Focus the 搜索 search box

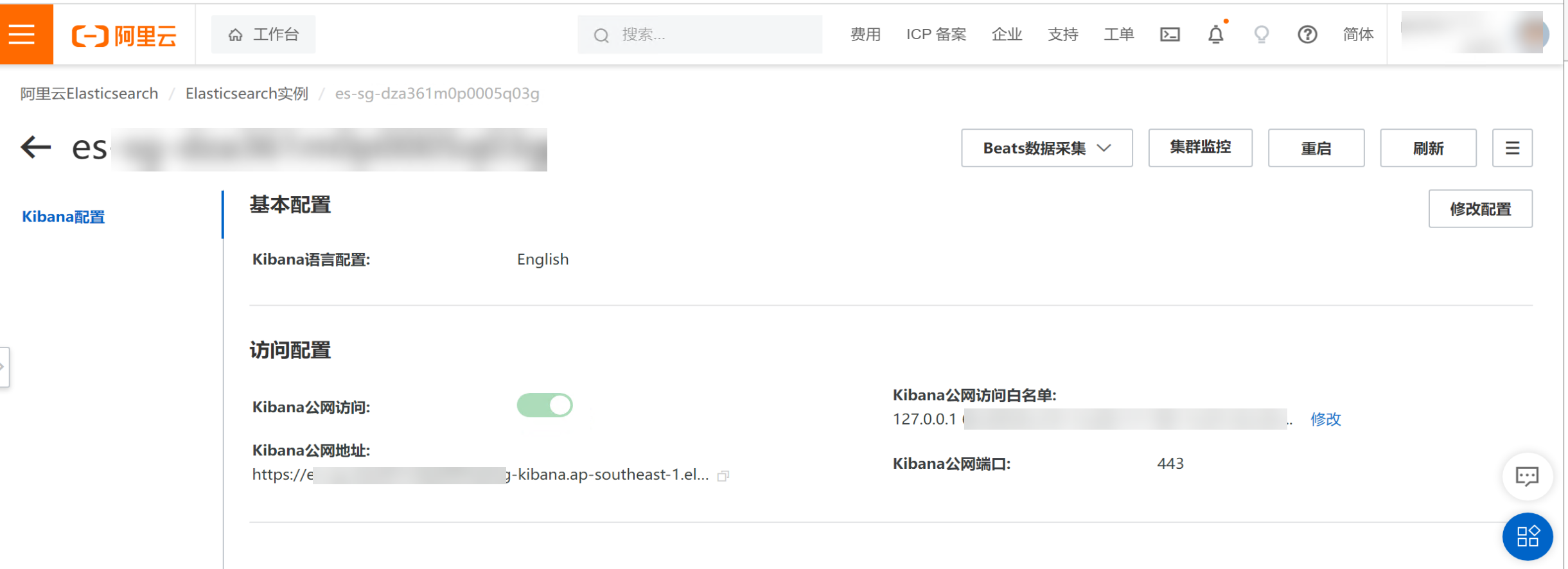click(700, 35)
